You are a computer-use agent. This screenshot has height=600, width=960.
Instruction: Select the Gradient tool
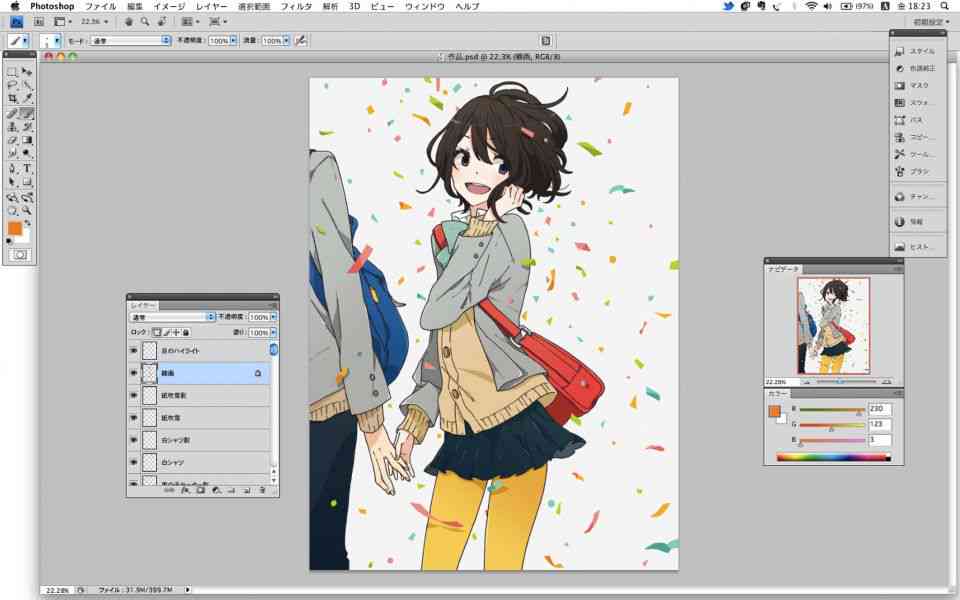[x=27, y=140]
